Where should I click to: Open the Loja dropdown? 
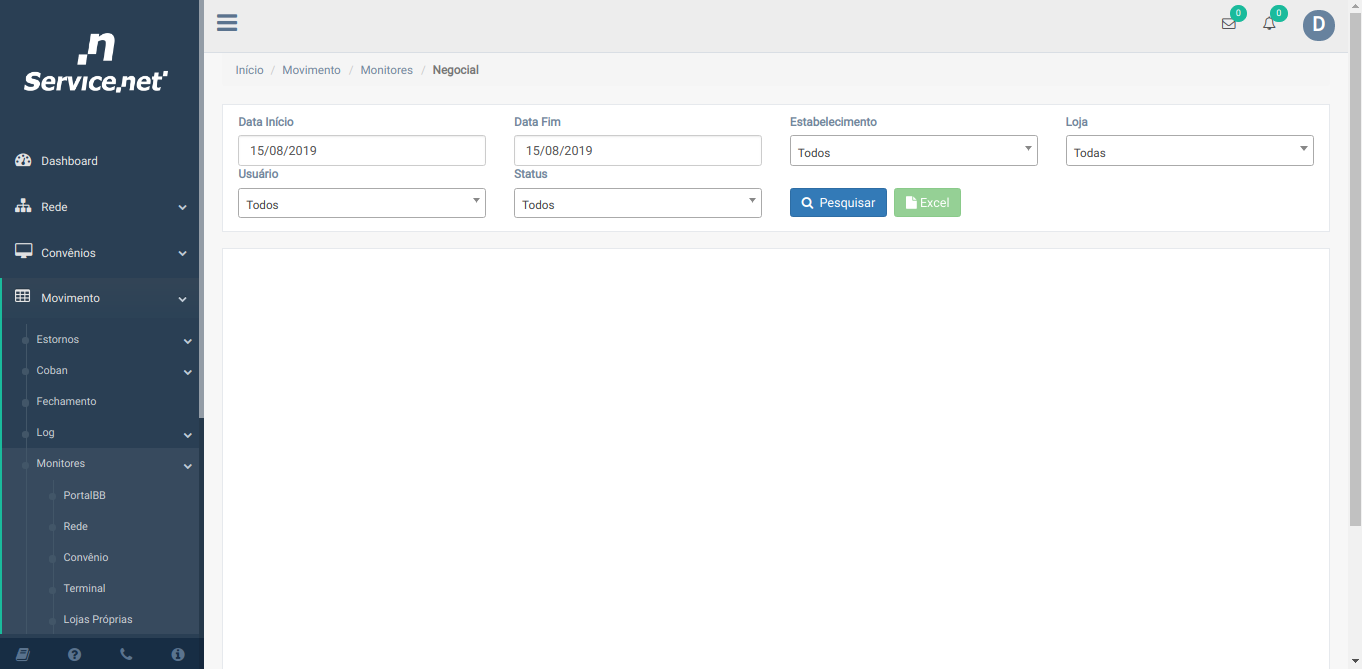[x=1189, y=152]
